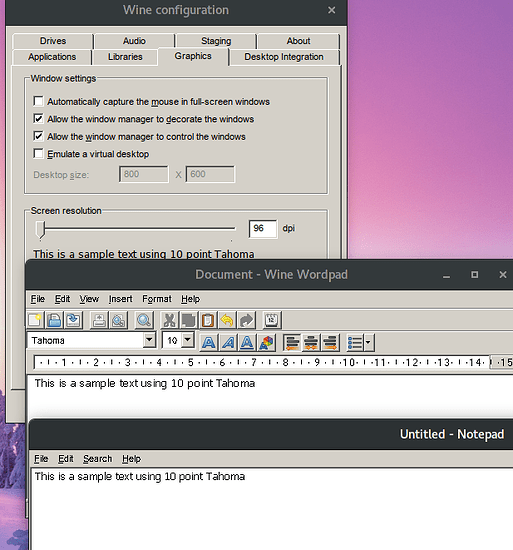Align text left in Wordpad
The image size is (513, 550).
pos(292,342)
